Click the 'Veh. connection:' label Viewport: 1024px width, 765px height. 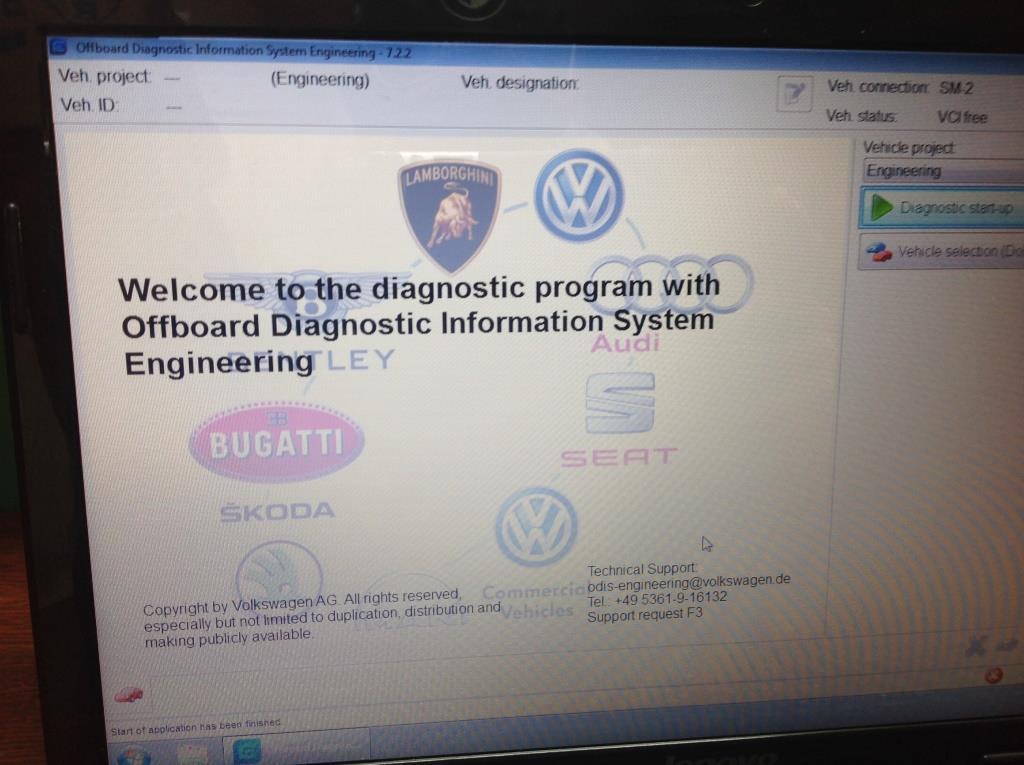[877, 86]
